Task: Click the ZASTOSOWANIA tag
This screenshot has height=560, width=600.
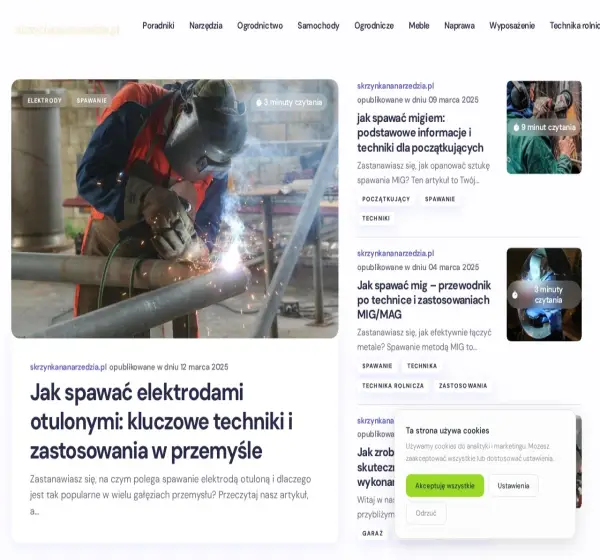Action: [x=463, y=385]
